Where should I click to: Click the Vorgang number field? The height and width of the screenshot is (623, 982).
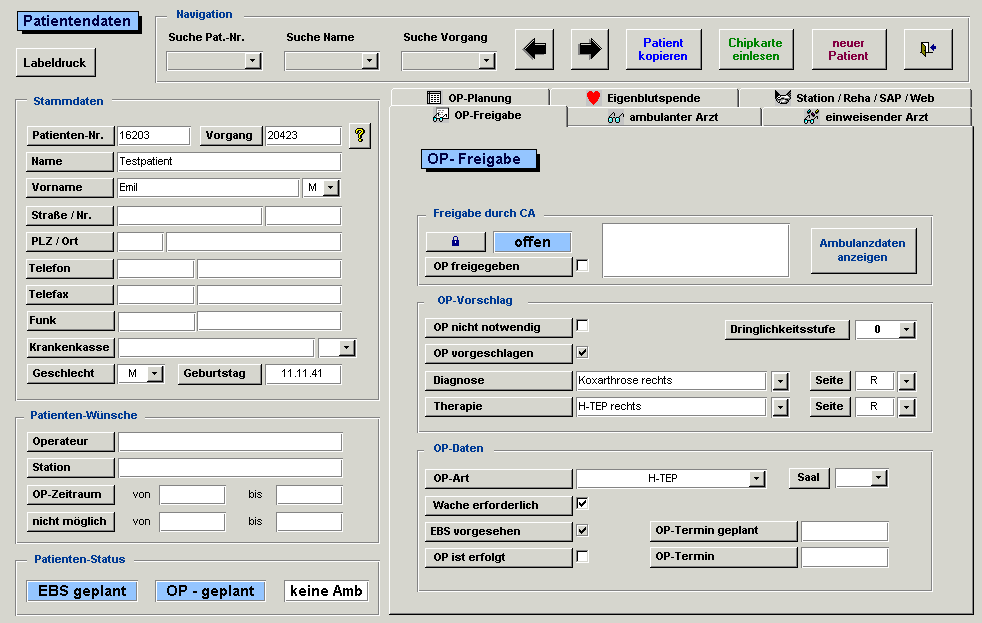[303, 135]
